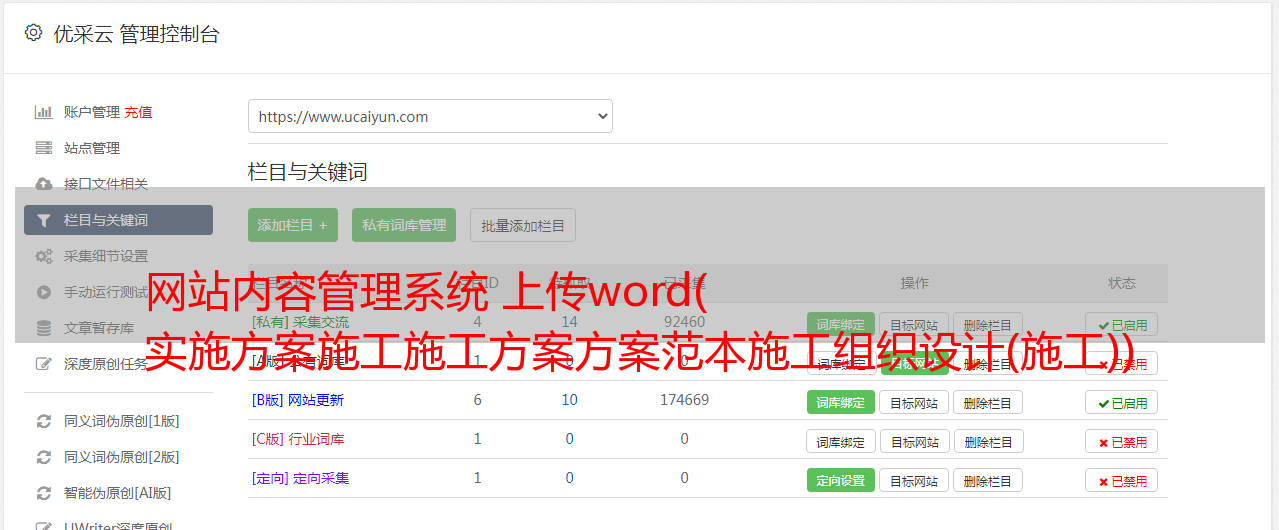Click the 状态 column header
Viewport: 1279px width, 530px height.
[1122, 283]
